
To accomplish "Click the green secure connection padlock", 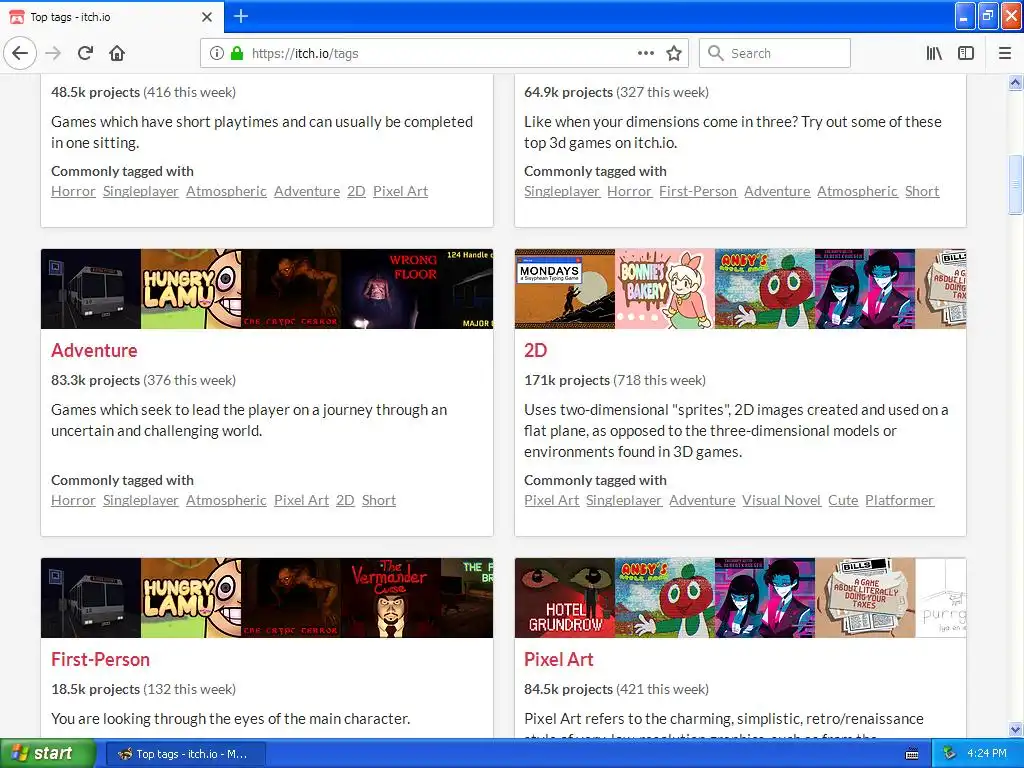I will click(x=236, y=54).
